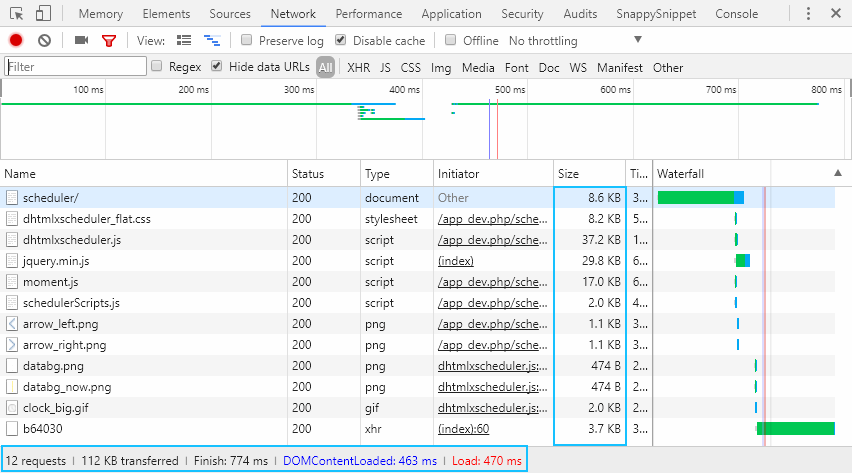Viewport: 852px width, 473px height.
Task: Filter requests by Other
Action: [668, 67]
